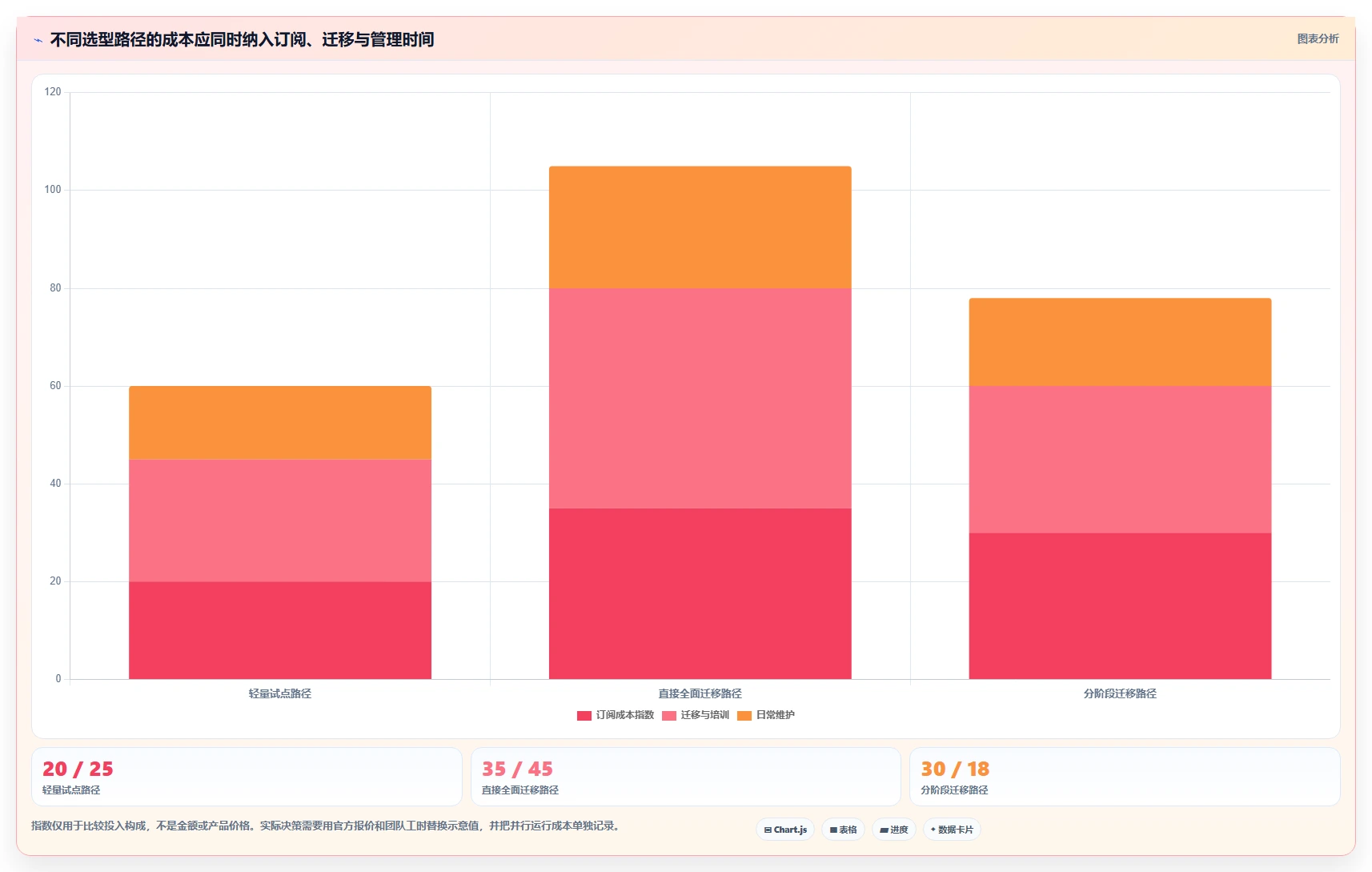
Task: Click the chart title 不同选型路径的成本
Action: pos(242,39)
